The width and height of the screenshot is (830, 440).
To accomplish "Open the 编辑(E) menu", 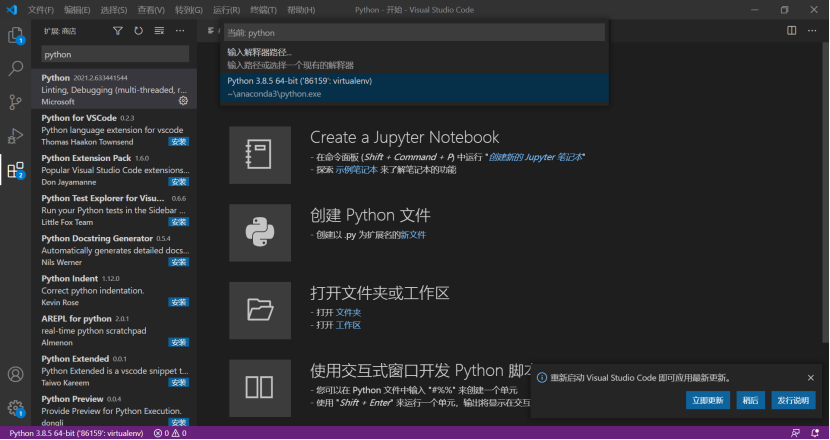I will 77,10.
